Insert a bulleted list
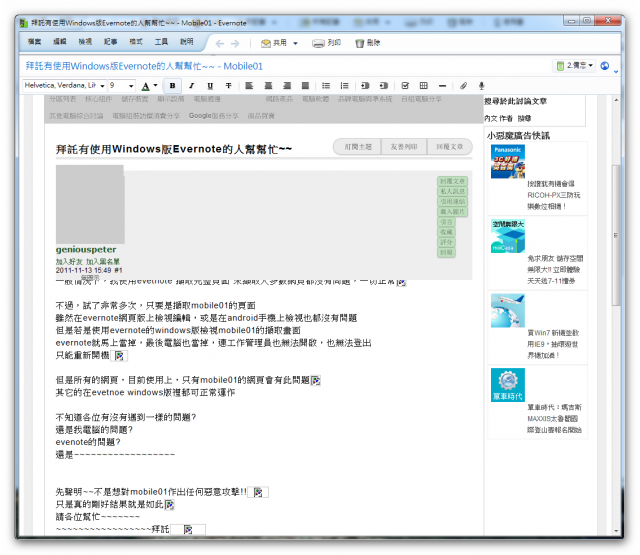Image resolution: width=640 pixels, height=555 pixels. [x=326, y=86]
